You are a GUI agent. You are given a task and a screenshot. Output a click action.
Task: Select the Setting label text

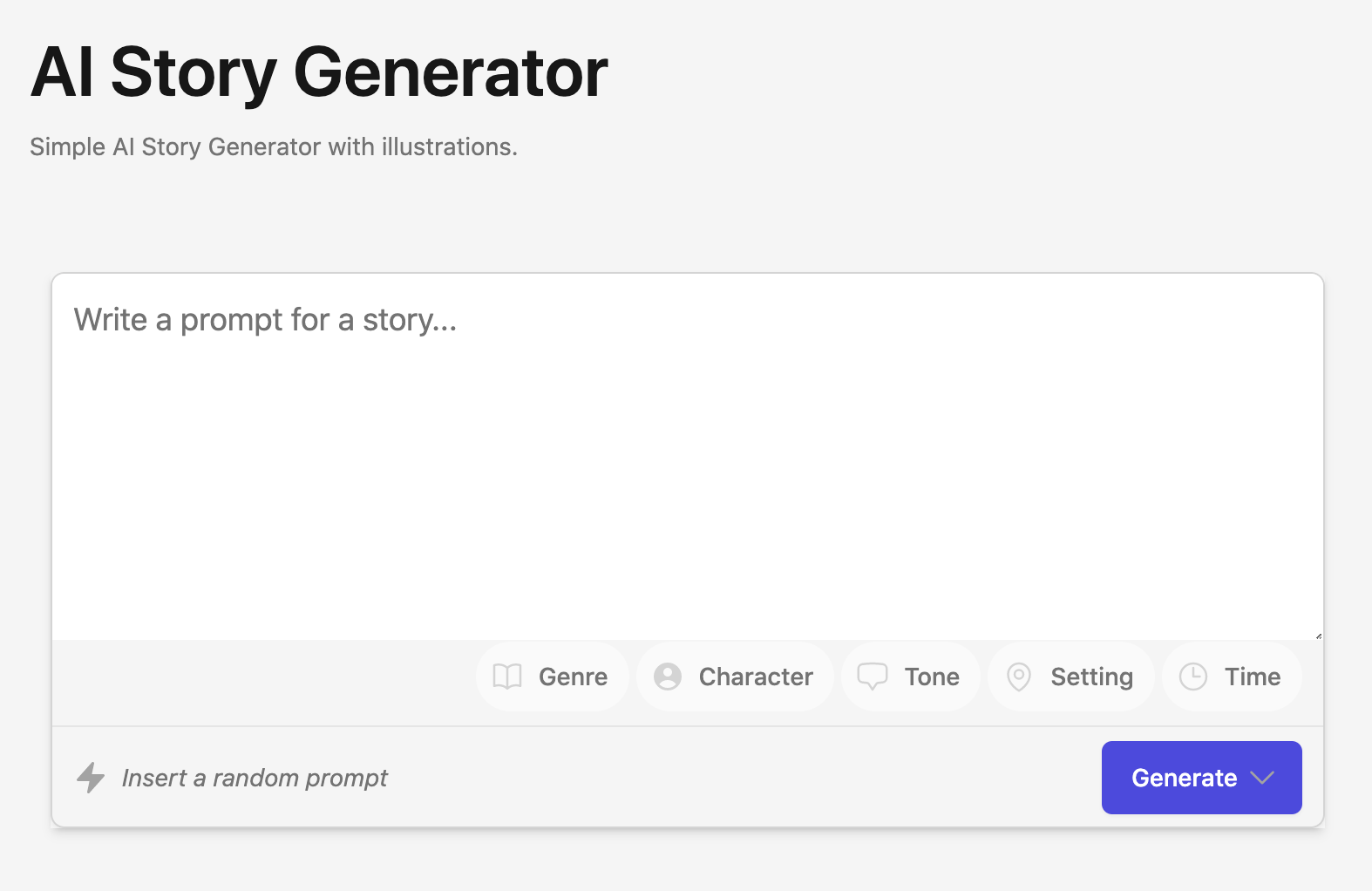pyautogui.click(x=1091, y=677)
